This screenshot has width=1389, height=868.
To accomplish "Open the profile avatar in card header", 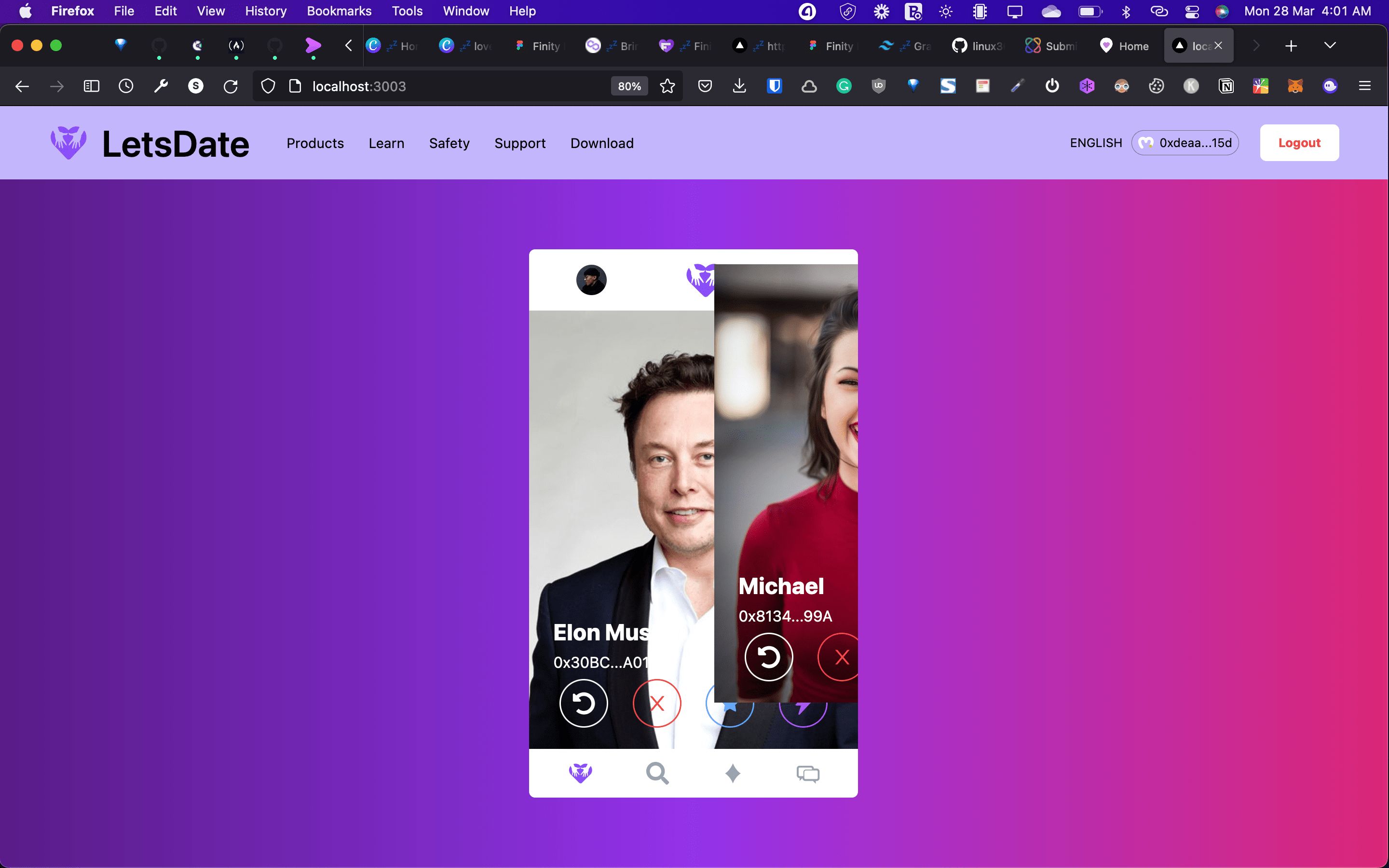I will (x=591, y=280).
